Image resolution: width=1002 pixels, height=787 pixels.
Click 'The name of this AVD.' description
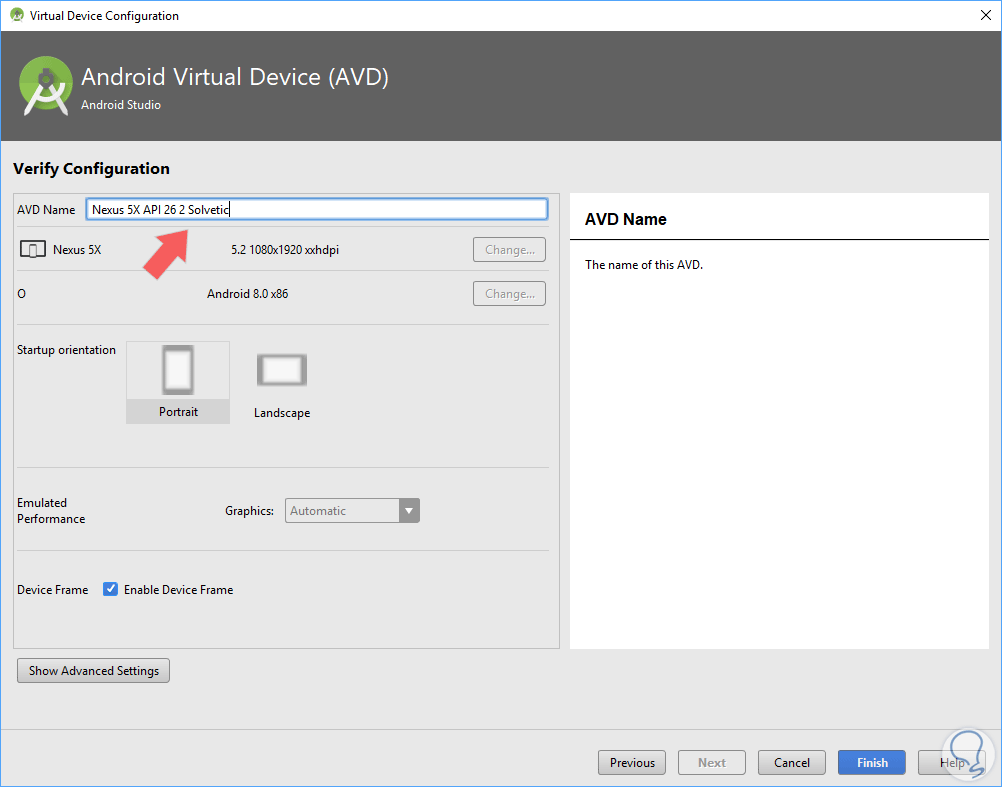644,264
